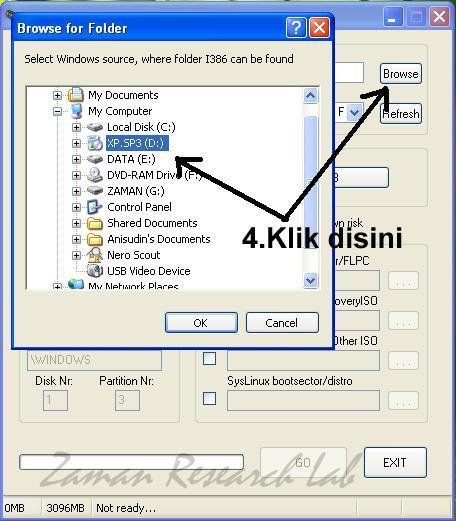Expand the Local Disk (C:) node

76,127
